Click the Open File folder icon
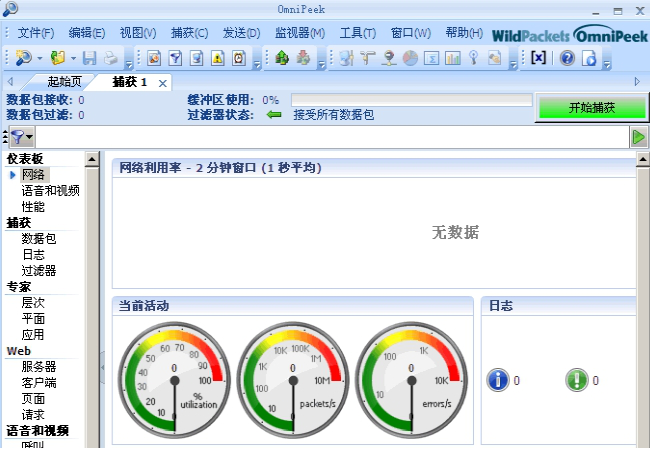The width and height of the screenshot is (650, 465). click(58, 58)
